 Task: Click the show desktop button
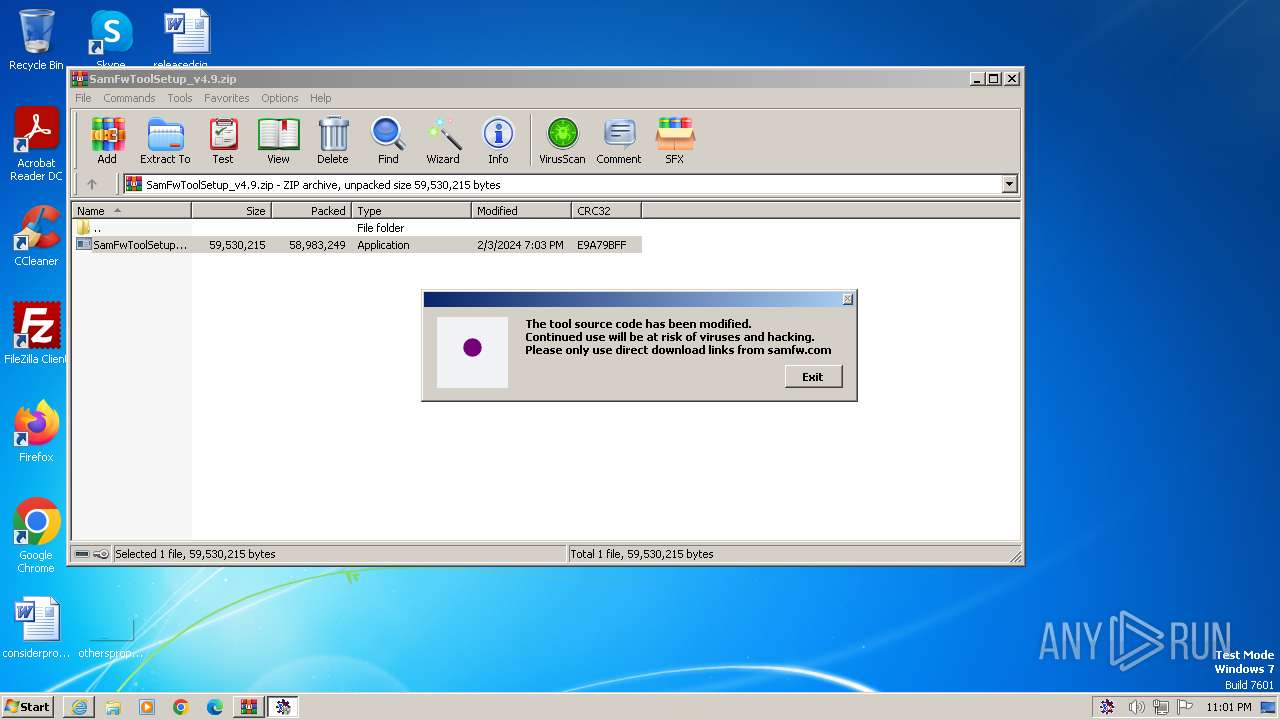point(1270,707)
